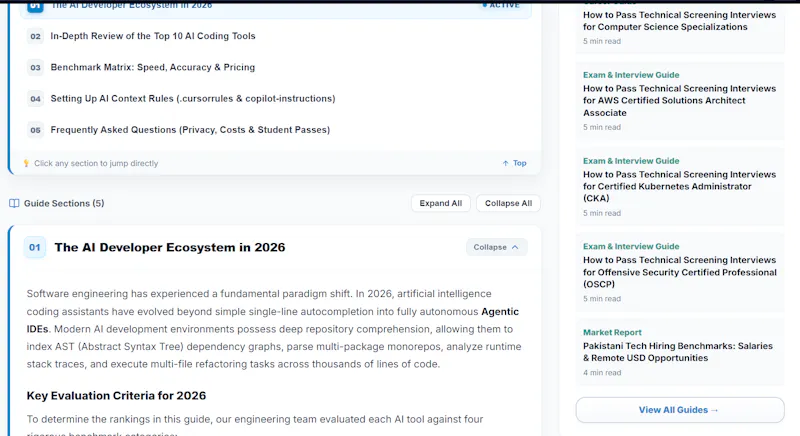800x436 pixels.
Task: Click the 05 number badge
Action: click(x=35, y=130)
